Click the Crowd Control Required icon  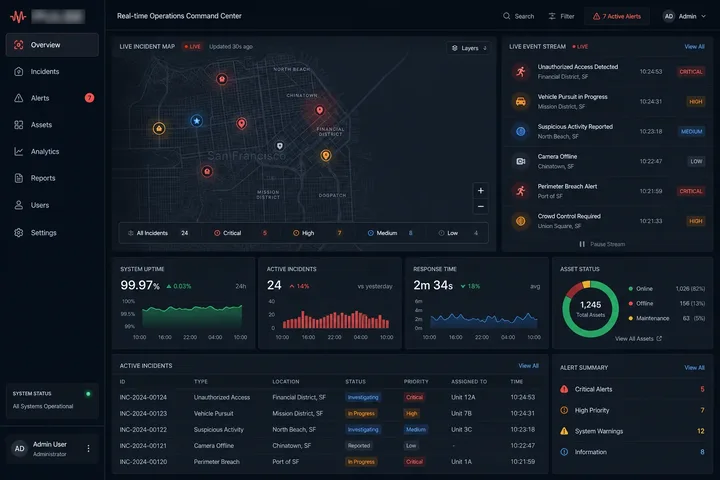520,221
